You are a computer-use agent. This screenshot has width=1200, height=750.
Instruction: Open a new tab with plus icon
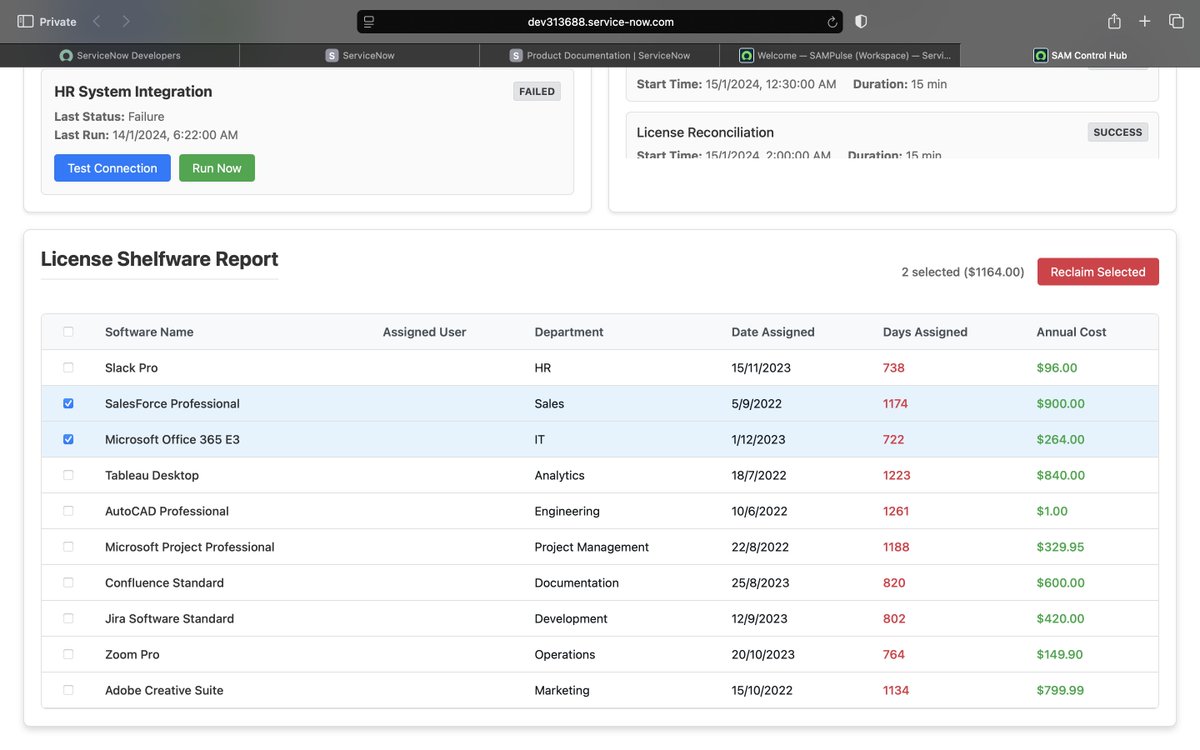point(1145,21)
